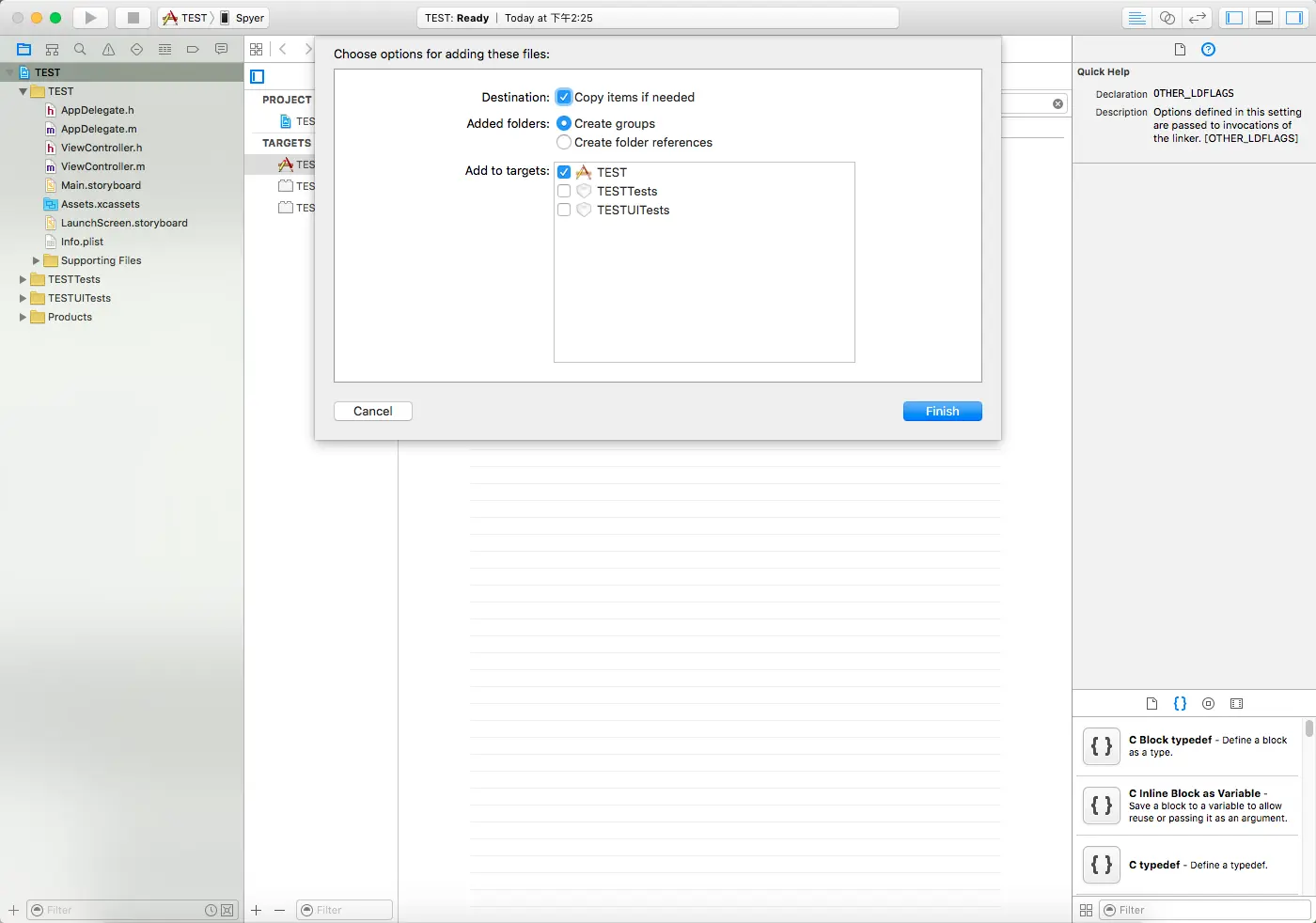Collapse the TEST group folder

tap(23, 91)
